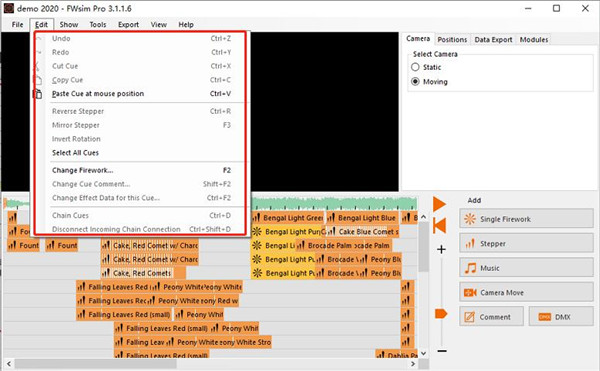Screen dimensions: 600x371
Task: Select the Bengal Light Blue cue
Action: (x=362, y=218)
